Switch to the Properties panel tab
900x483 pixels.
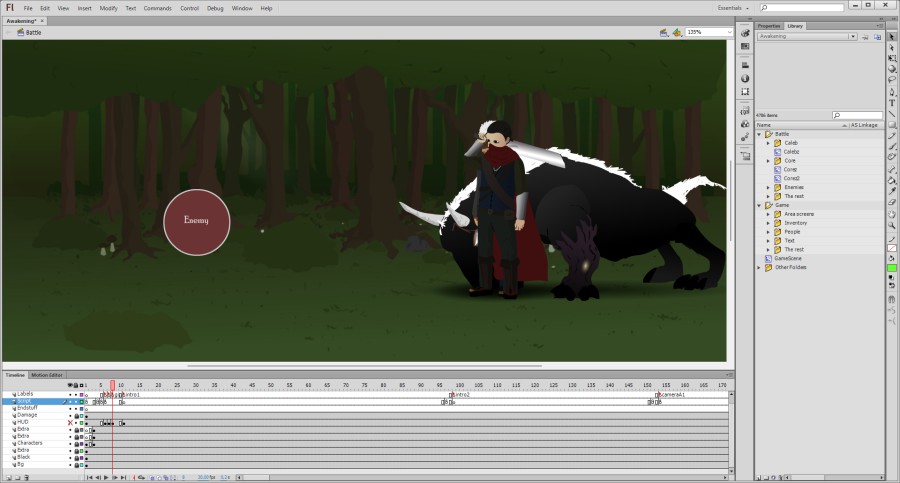(x=769, y=26)
